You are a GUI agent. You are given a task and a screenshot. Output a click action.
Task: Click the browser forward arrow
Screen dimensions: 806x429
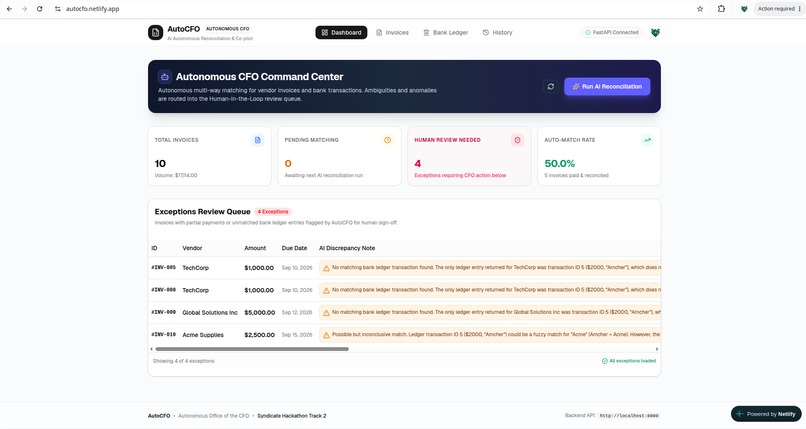pos(24,9)
